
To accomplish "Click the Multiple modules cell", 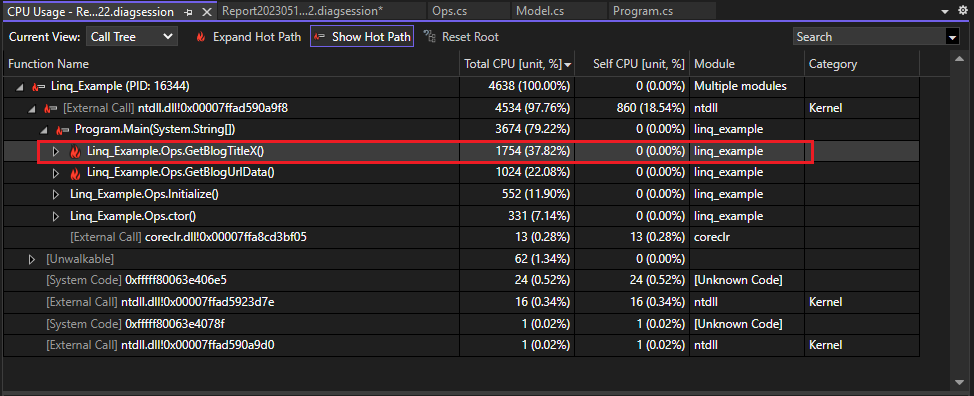I will [x=747, y=86].
